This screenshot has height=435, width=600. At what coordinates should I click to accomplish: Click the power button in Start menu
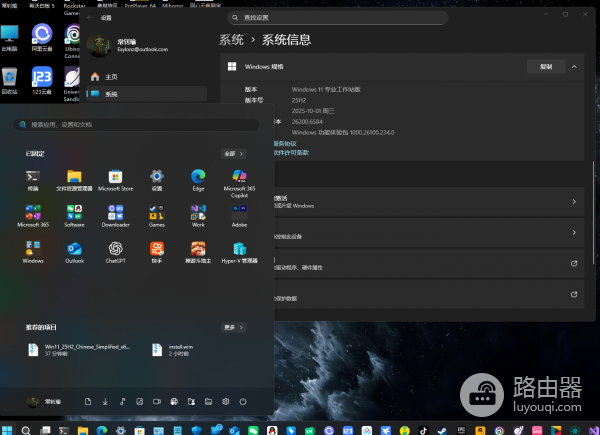pos(243,401)
